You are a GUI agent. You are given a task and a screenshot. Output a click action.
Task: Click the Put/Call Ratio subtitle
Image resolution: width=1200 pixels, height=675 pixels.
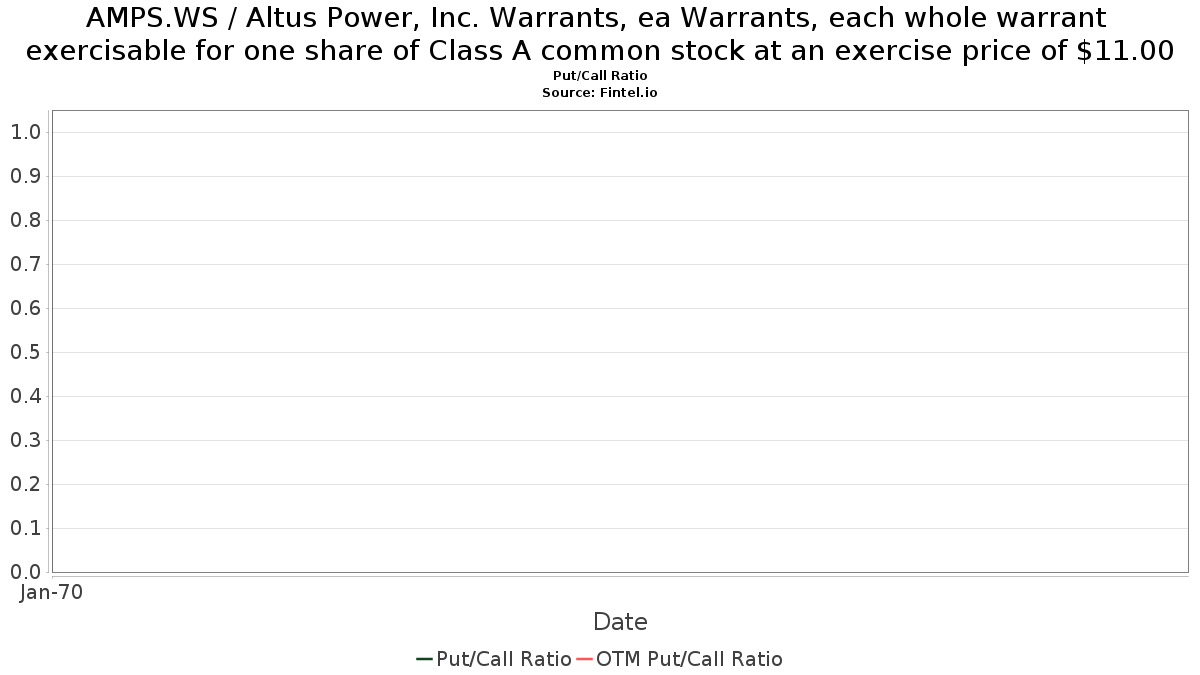pos(600,76)
